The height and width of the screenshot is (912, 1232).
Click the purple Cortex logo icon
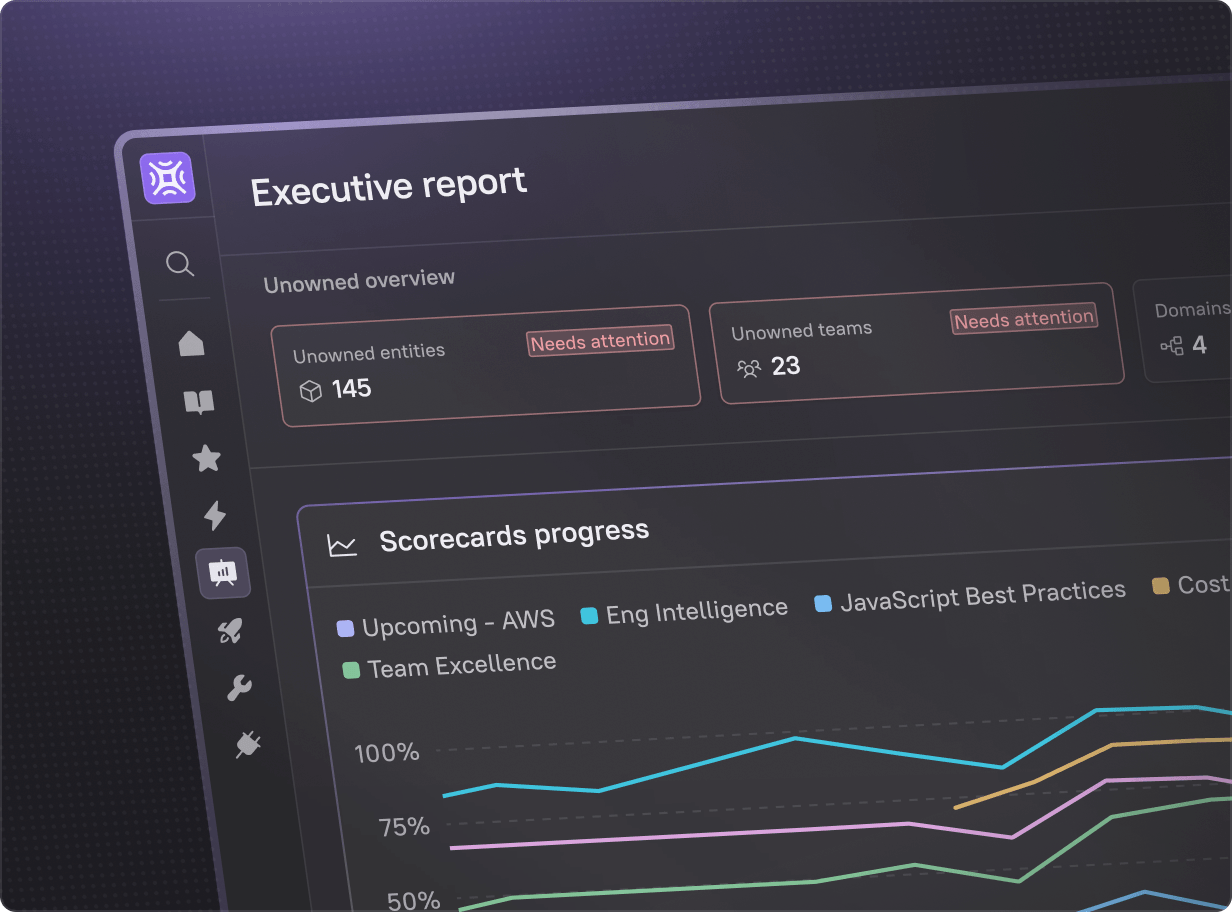(167, 180)
